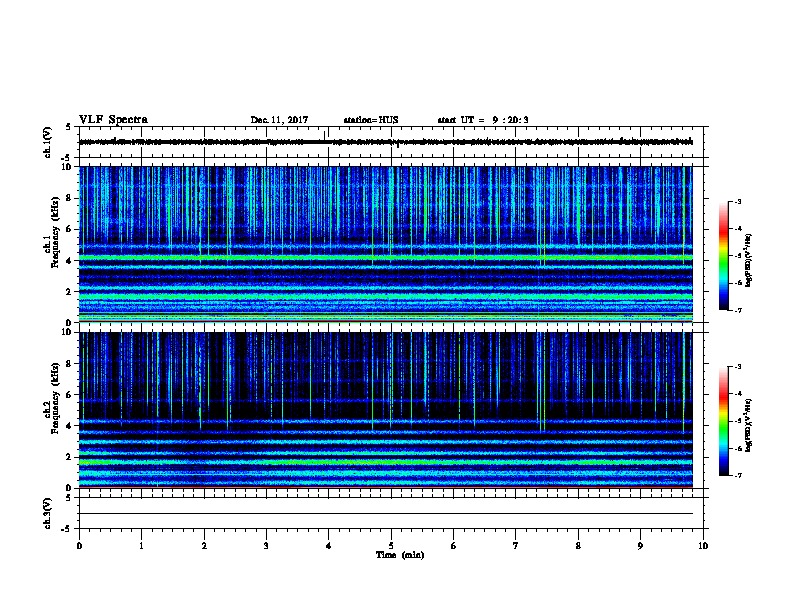The width and height of the screenshot is (792, 612).
Task: Click time axis tick label "1"
Action: (141, 546)
